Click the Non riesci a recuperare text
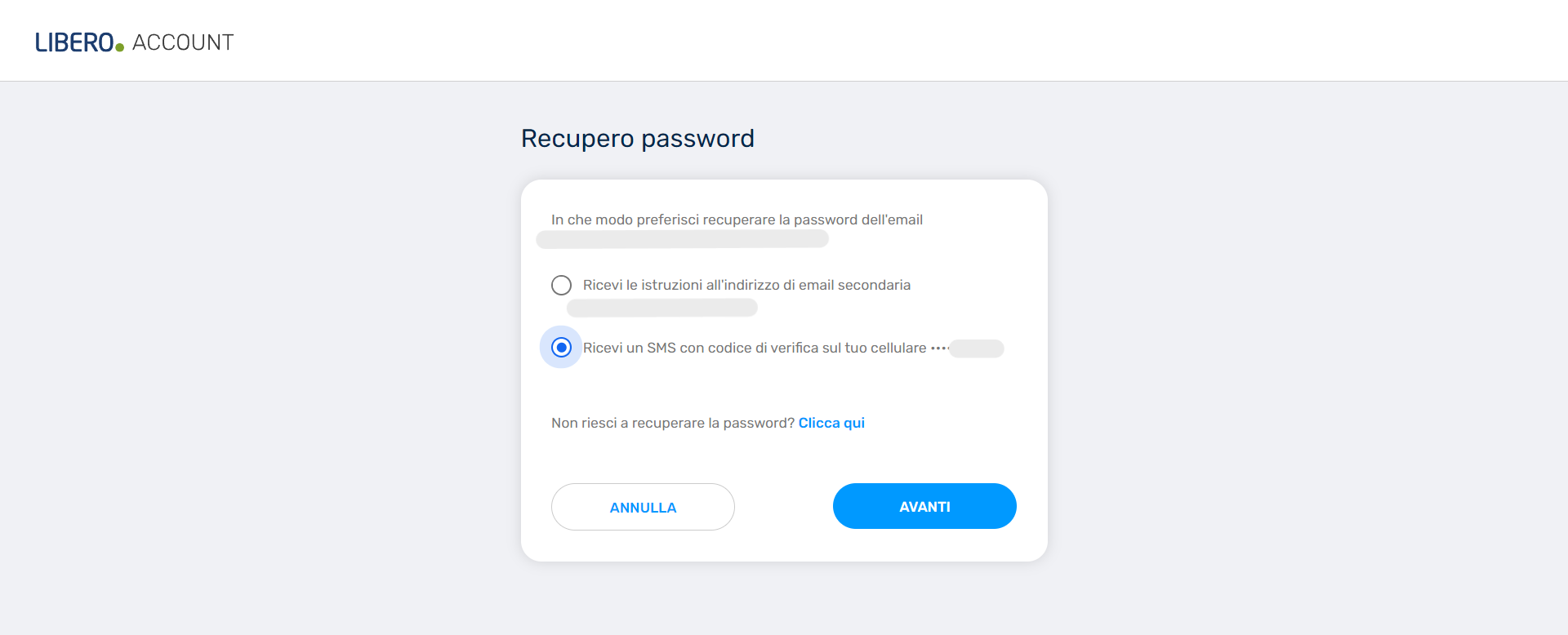1568x635 pixels. (x=670, y=423)
